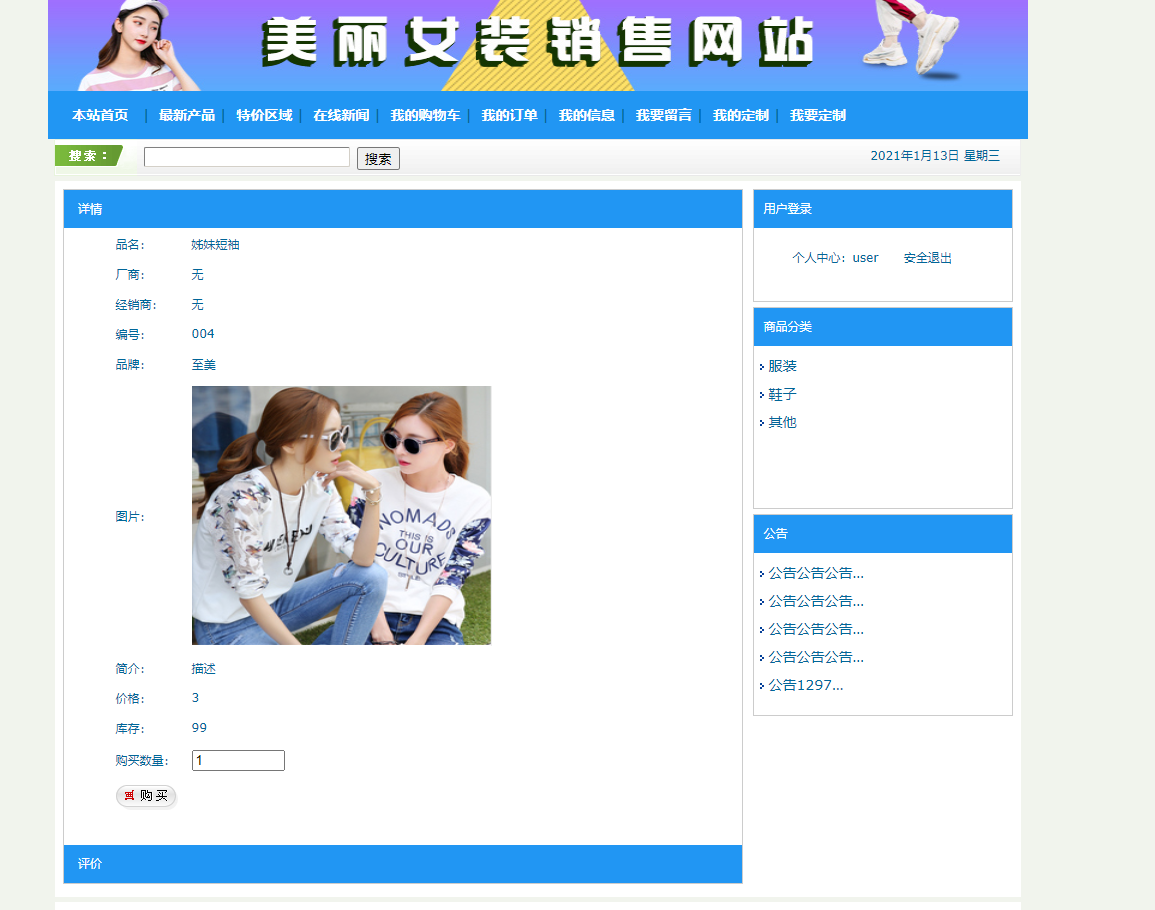Click inside the search text box

click(x=246, y=157)
